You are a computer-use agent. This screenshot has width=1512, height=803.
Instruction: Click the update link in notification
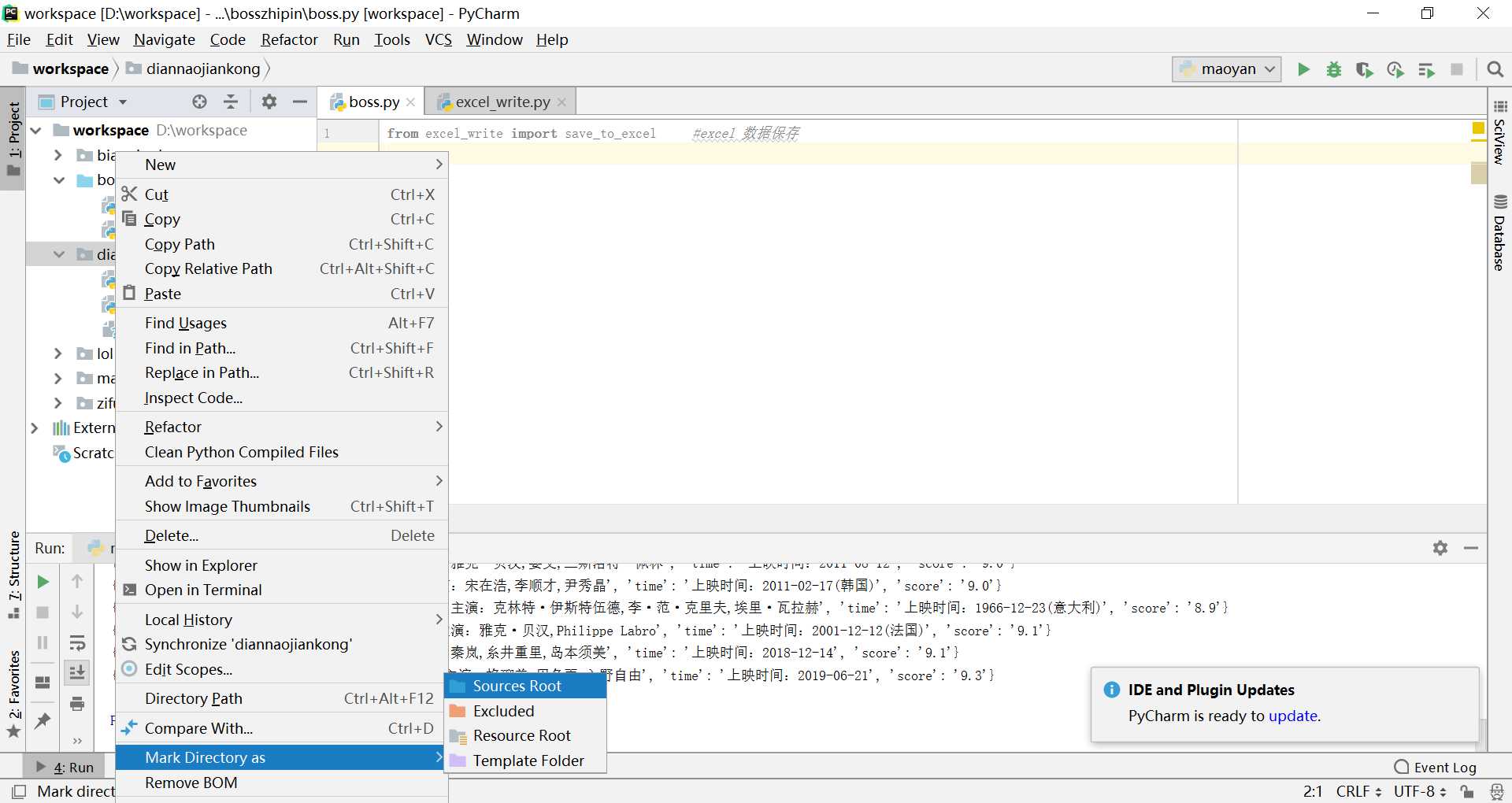[1292, 716]
